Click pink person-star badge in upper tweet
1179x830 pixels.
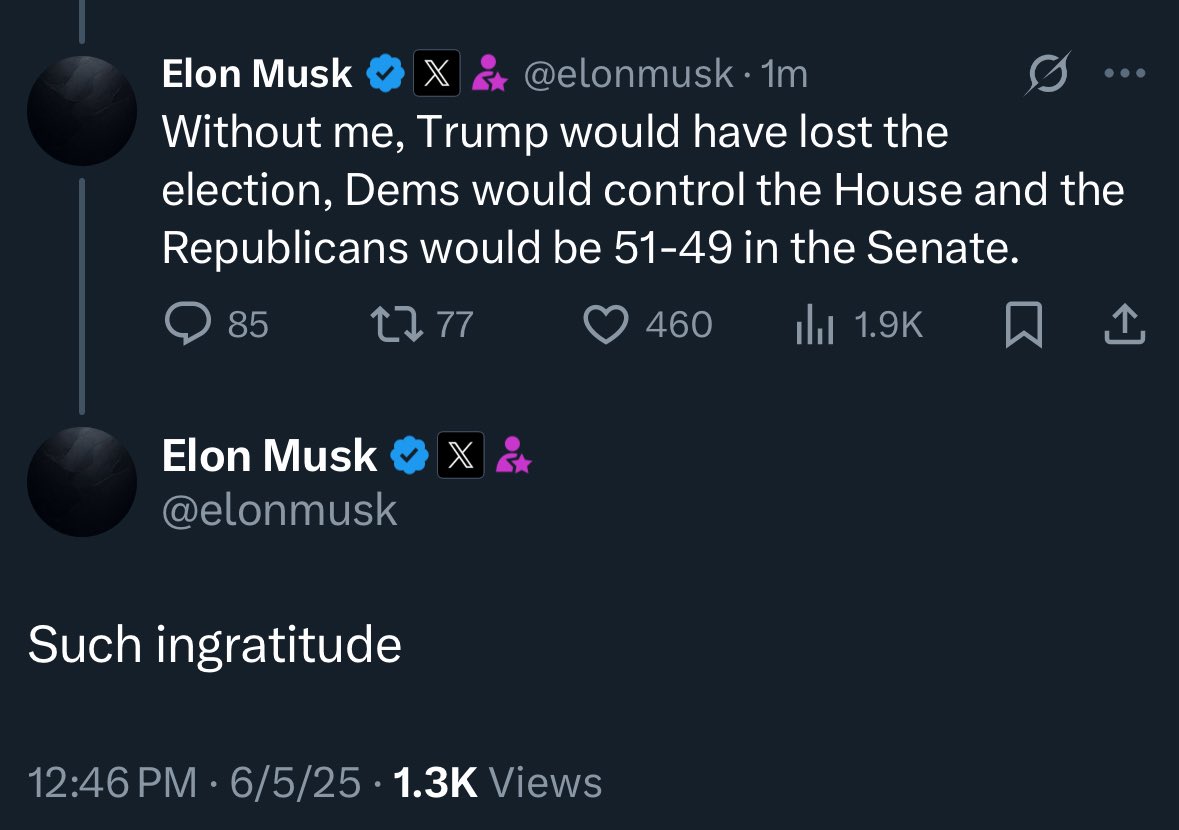click(489, 73)
